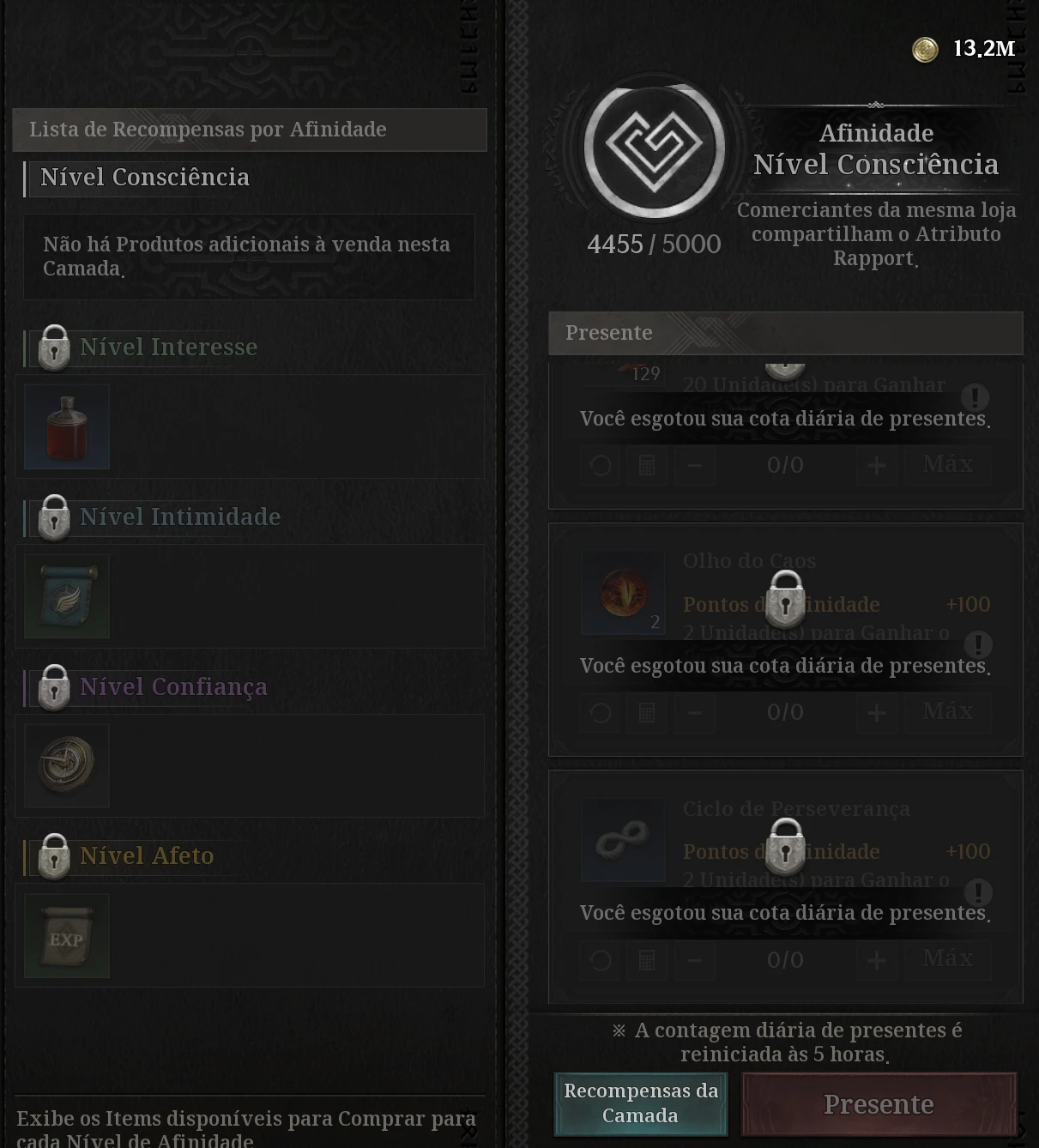Click the gold coin currency icon

925,50
